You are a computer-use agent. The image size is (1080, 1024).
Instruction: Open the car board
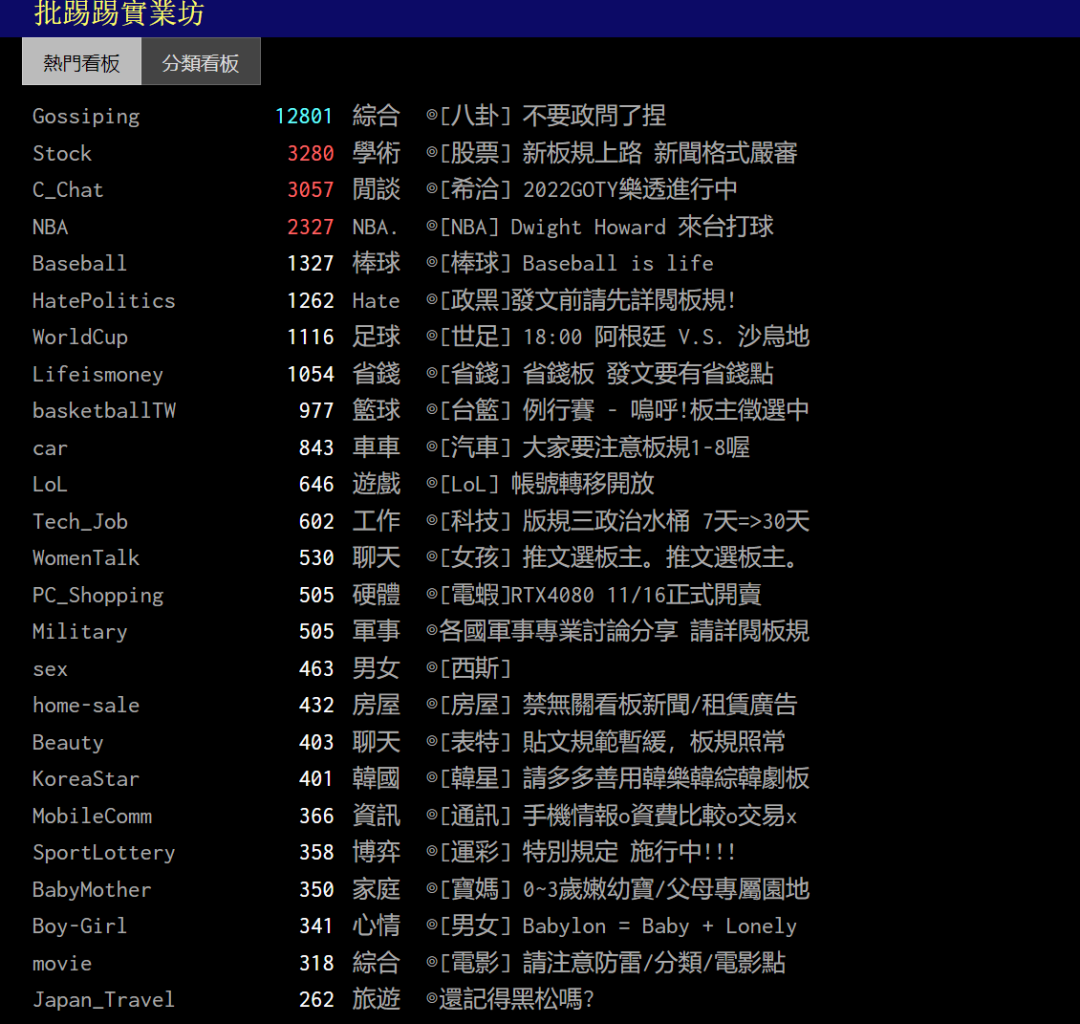(50, 448)
